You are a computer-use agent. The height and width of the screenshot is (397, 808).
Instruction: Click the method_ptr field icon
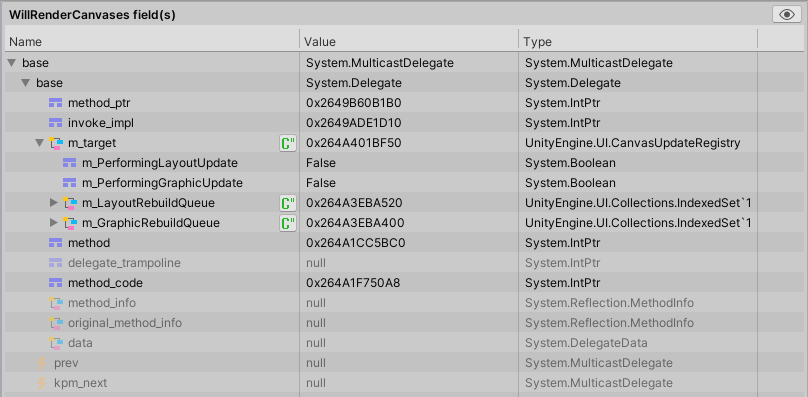tap(55, 103)
